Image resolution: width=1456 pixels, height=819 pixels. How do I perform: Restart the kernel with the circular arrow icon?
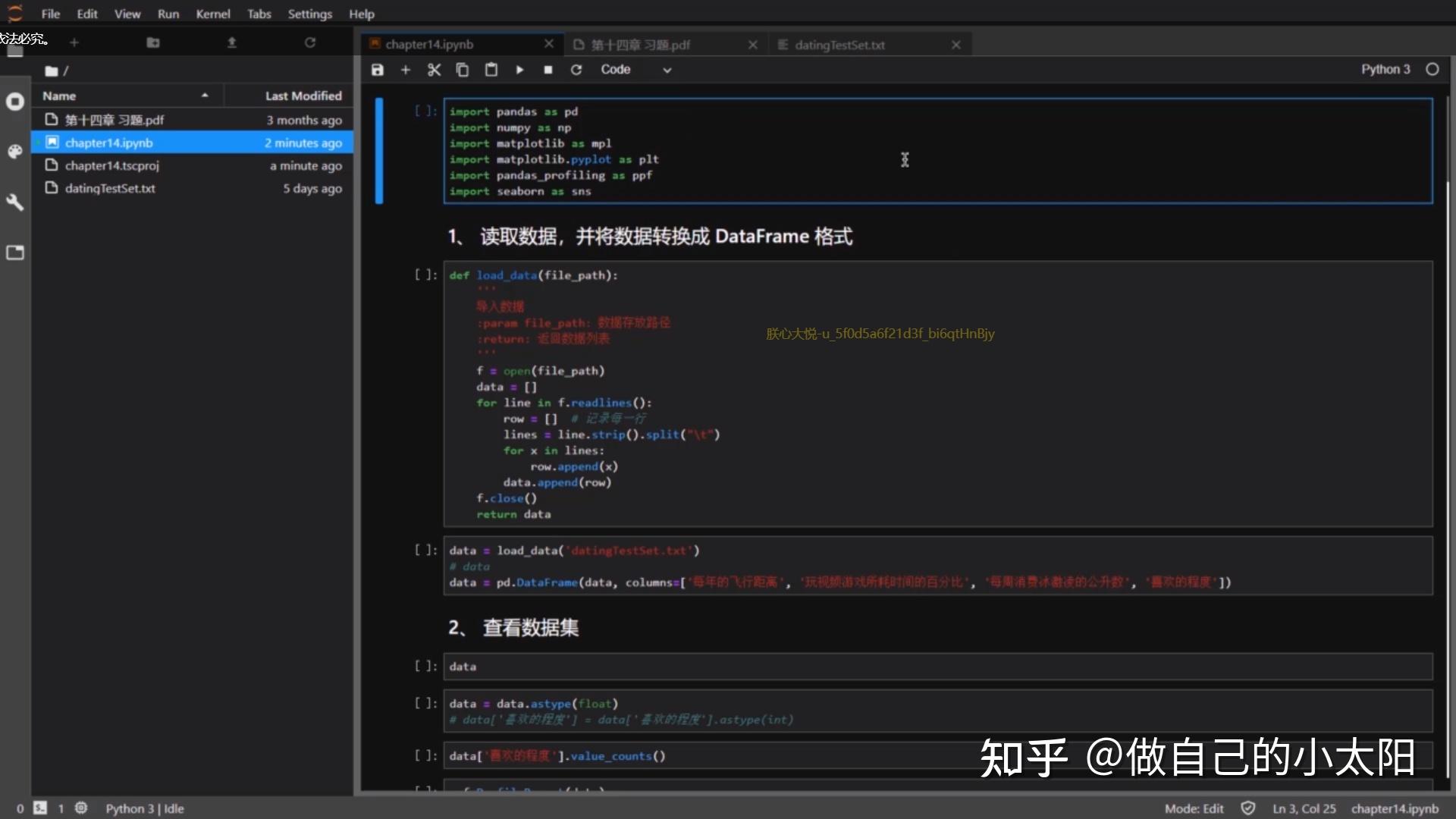pyautogui.click(x=576, y=70)
